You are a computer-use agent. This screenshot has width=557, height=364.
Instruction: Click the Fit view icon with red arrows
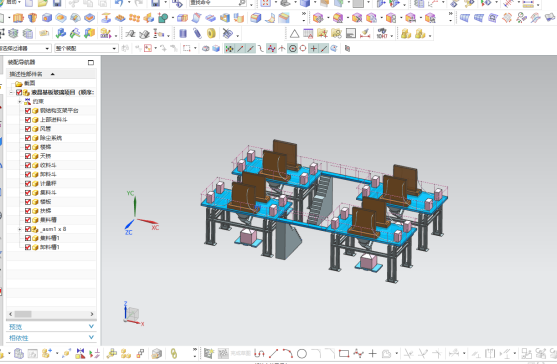coord(265,3)
